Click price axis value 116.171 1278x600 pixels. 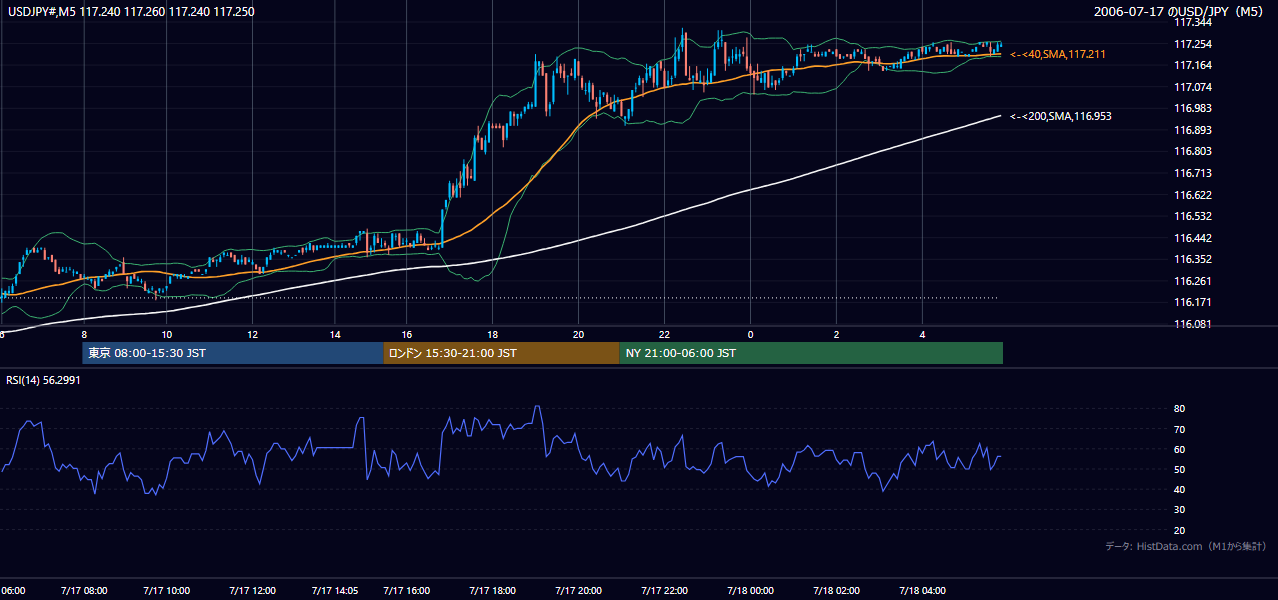[x=1193, y=302]
